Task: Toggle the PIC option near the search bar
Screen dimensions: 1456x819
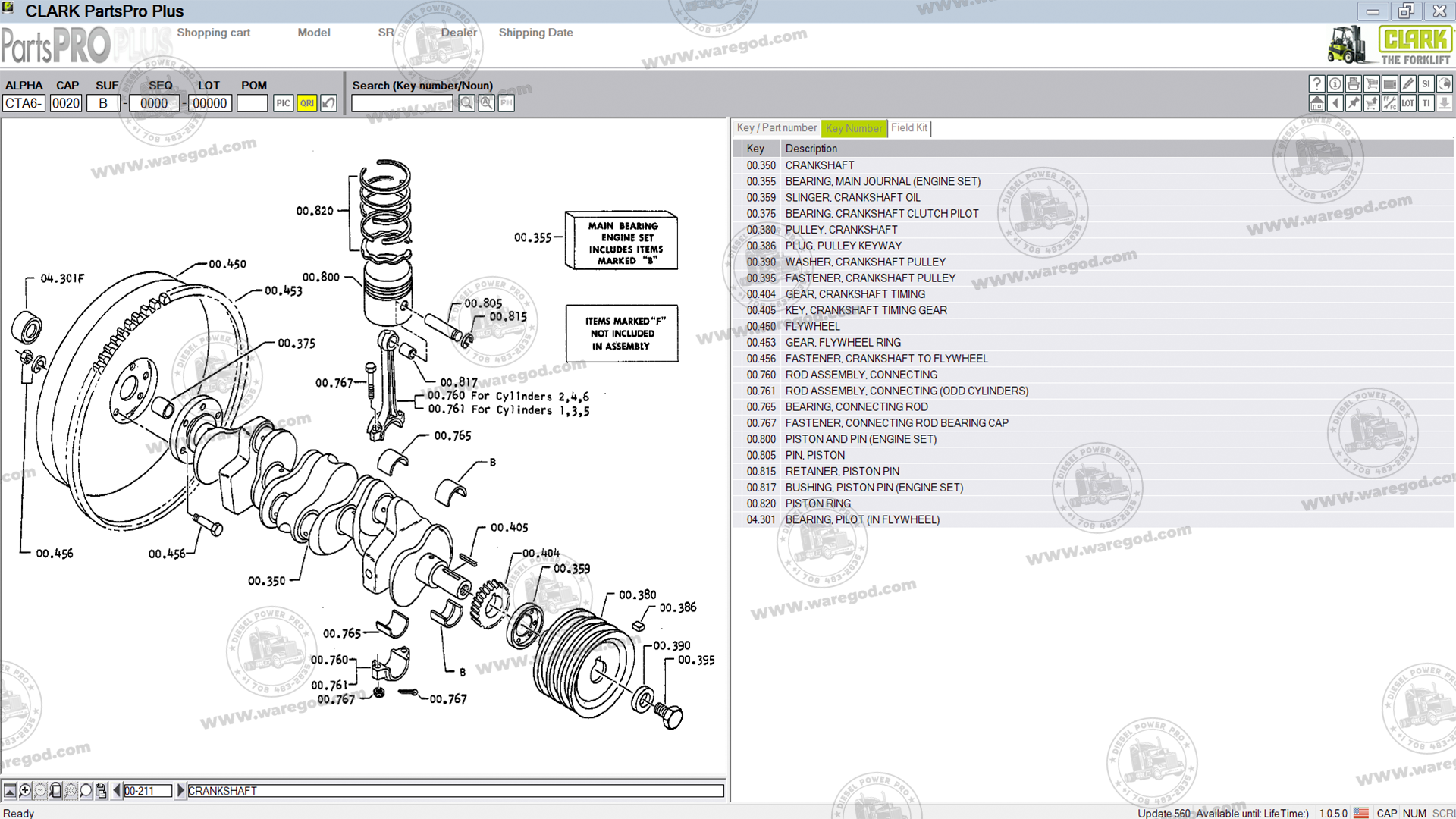Action: [x=283, y=102]
